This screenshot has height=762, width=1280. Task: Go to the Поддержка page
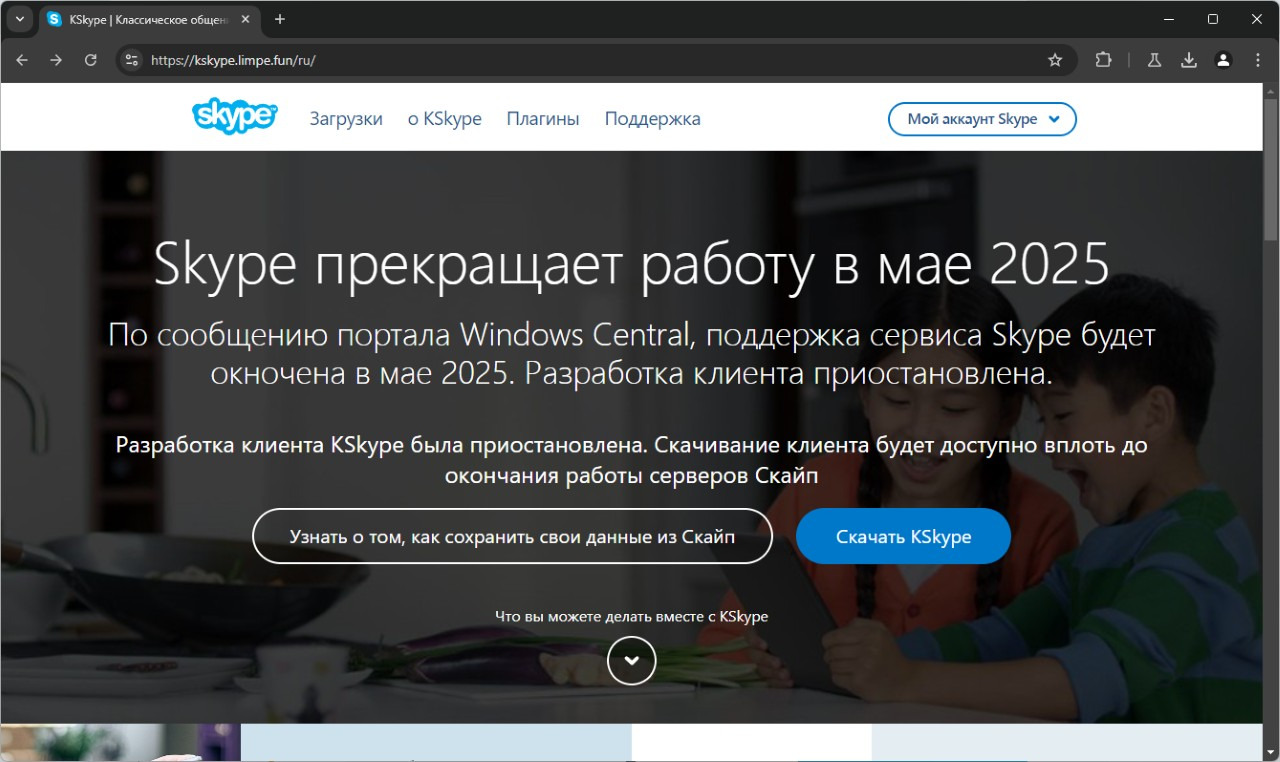point(652,119)
